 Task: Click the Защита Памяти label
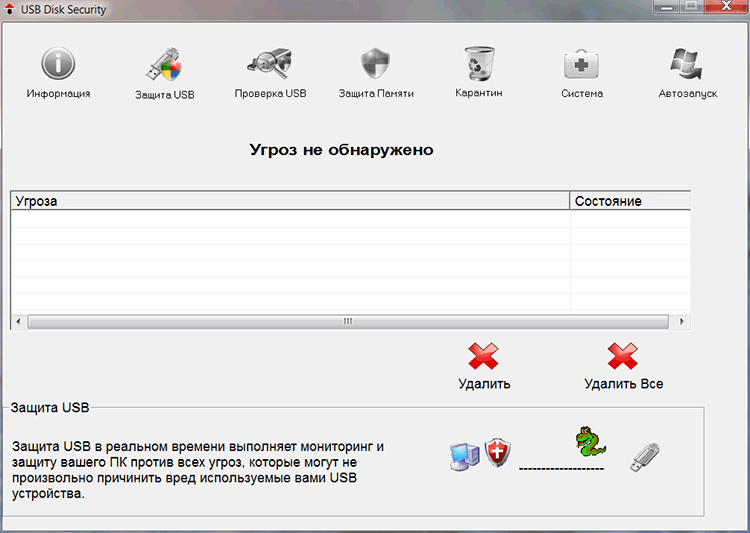tap(376, 93)
